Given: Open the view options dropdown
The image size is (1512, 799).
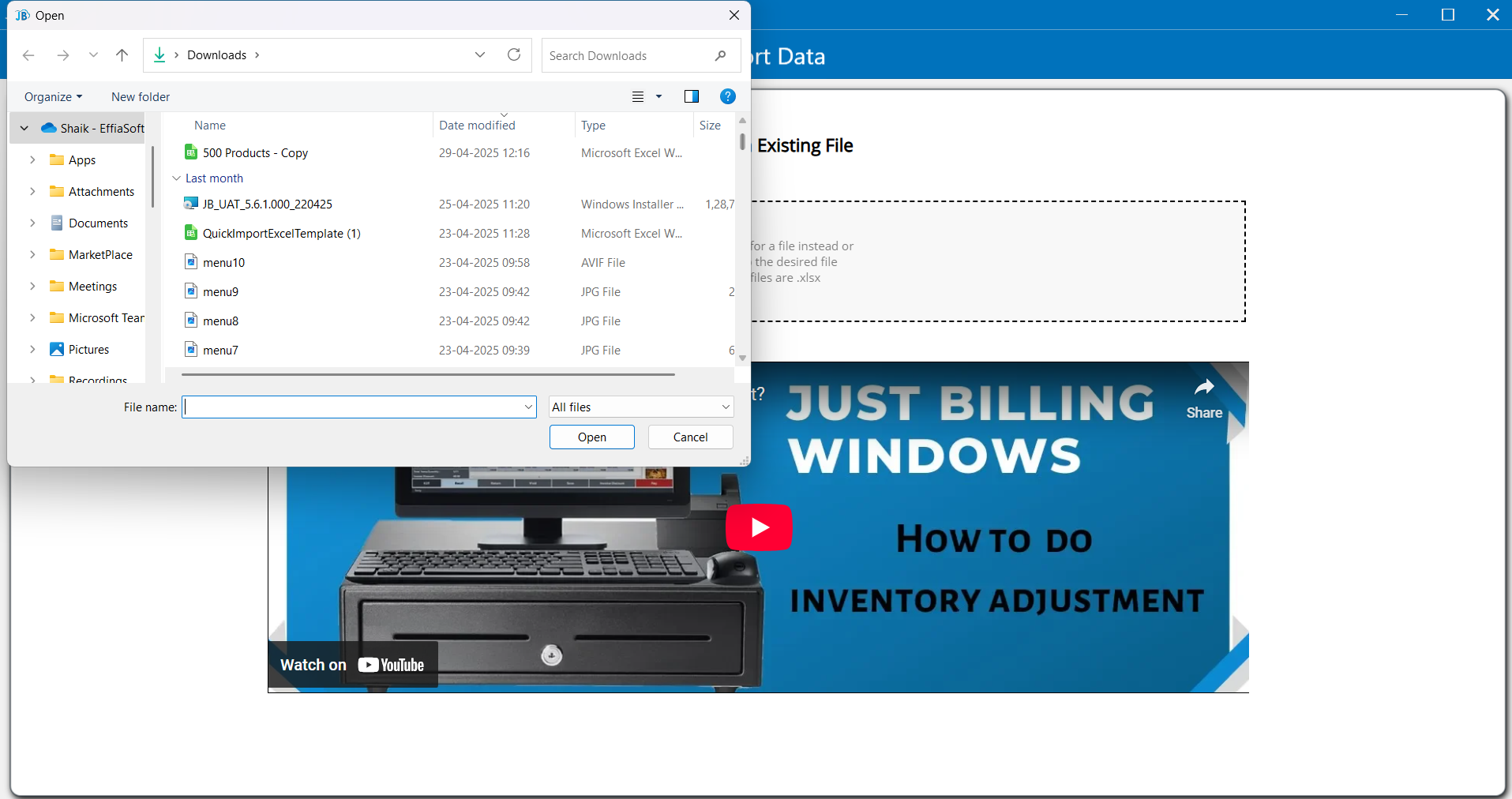Looking at the screenshot, I should tap(658, 97).
